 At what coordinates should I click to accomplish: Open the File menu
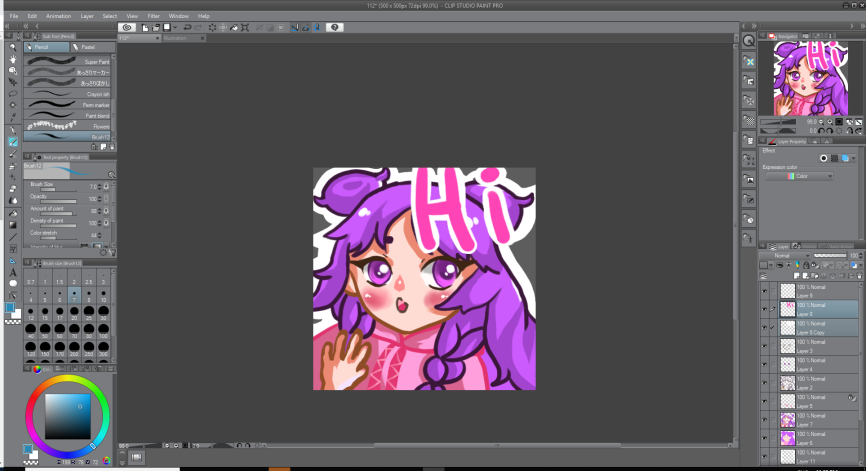pos(14,16)
